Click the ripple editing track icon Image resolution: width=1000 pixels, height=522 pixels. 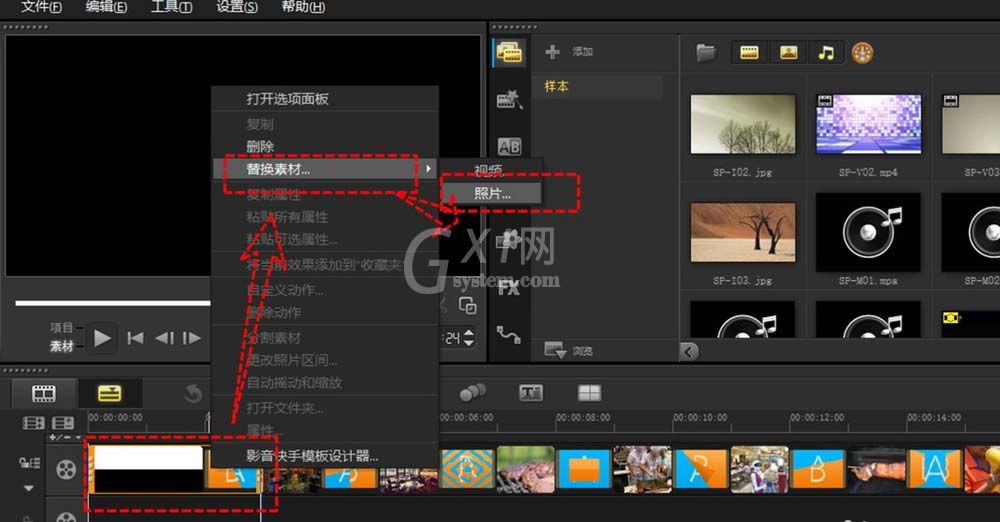coord(63,422)
